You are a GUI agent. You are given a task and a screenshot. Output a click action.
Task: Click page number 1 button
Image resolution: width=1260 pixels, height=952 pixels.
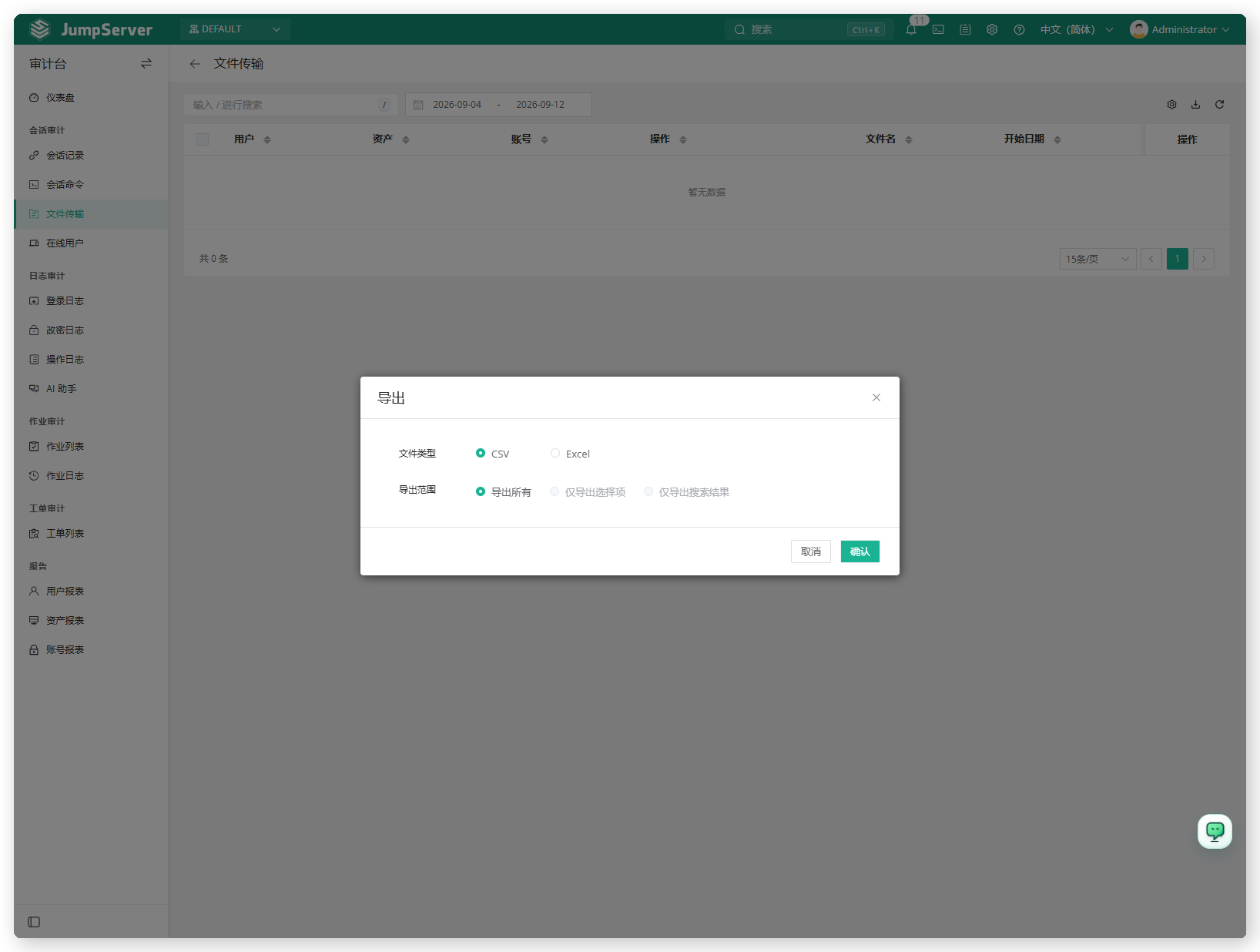pyautogui.click(x=1178, y=259)
